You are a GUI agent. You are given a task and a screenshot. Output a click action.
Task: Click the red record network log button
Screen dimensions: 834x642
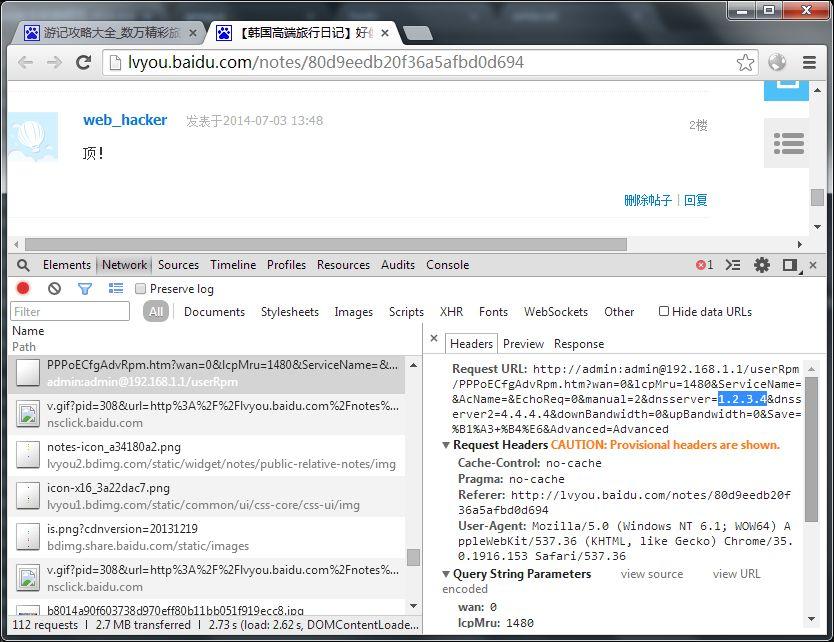[23, 288]
